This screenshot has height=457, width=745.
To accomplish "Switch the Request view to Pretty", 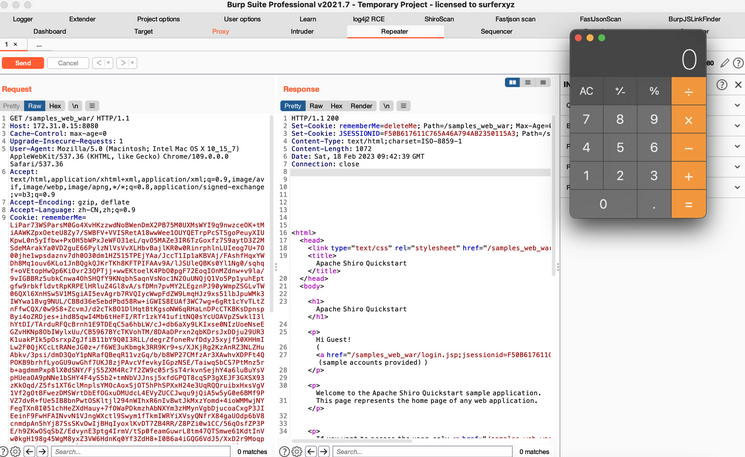I will click(11, 106).
